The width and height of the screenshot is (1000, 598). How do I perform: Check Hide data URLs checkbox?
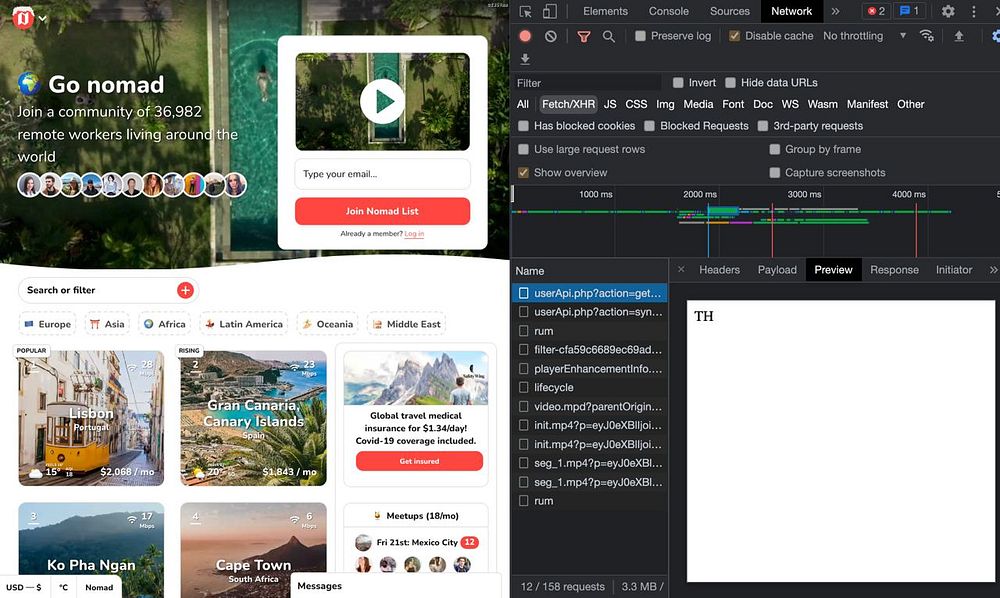(x=731, y=83)
